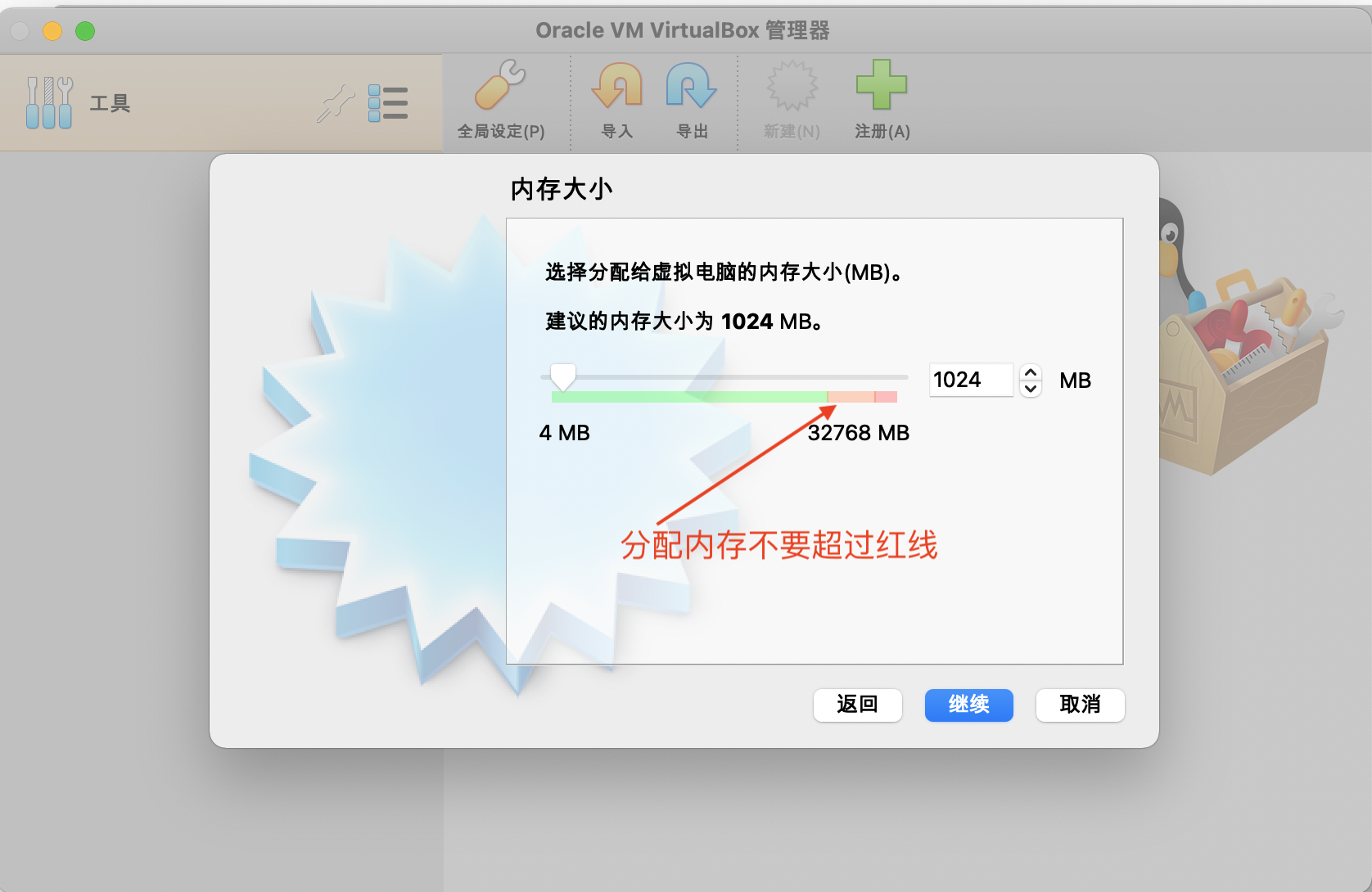1372x892 pixels.
Task: Click the pin icon next to 工具
Action: pyautogui.click(x=334, y=104)
